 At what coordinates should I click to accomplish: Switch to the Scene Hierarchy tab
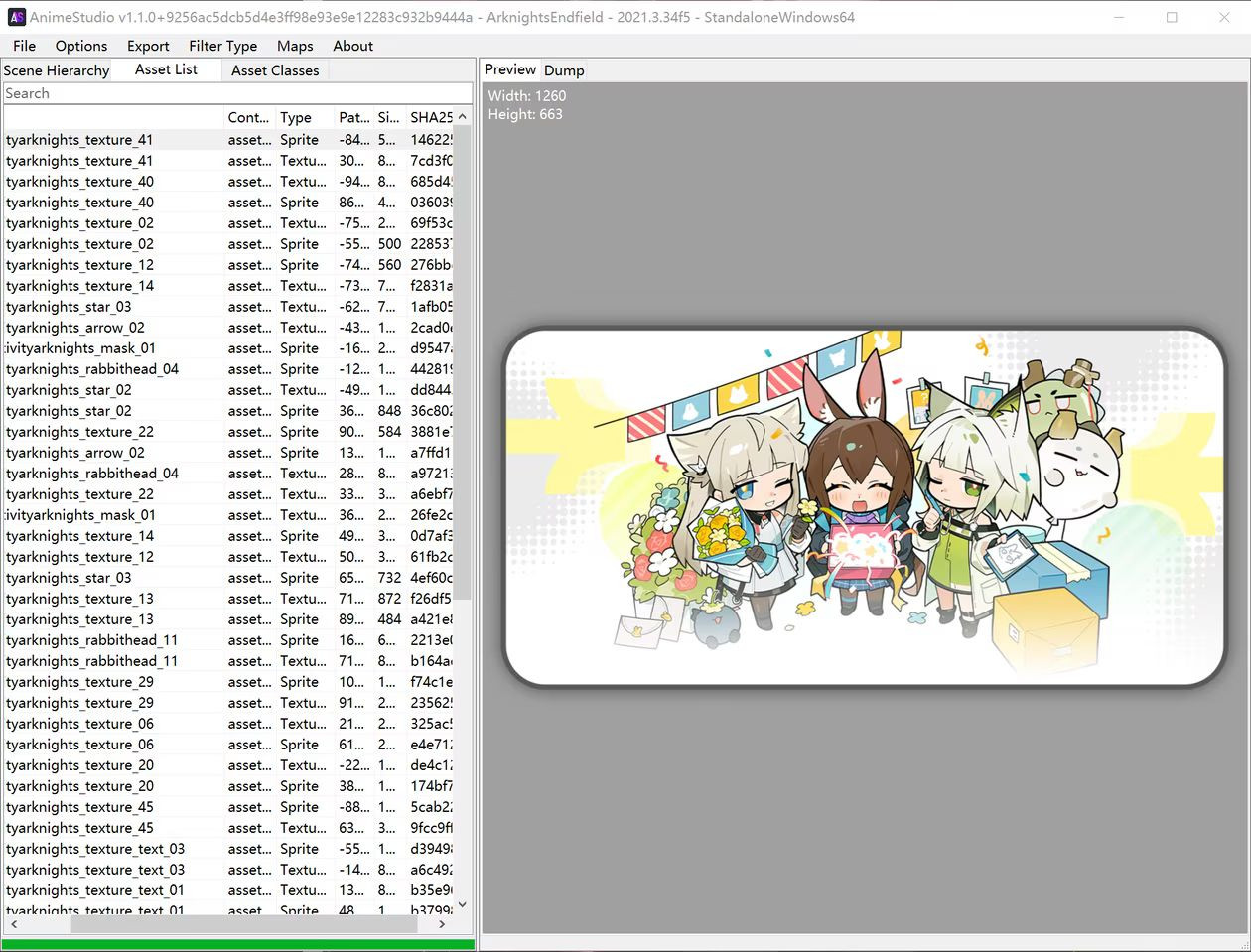click(57, 70)
